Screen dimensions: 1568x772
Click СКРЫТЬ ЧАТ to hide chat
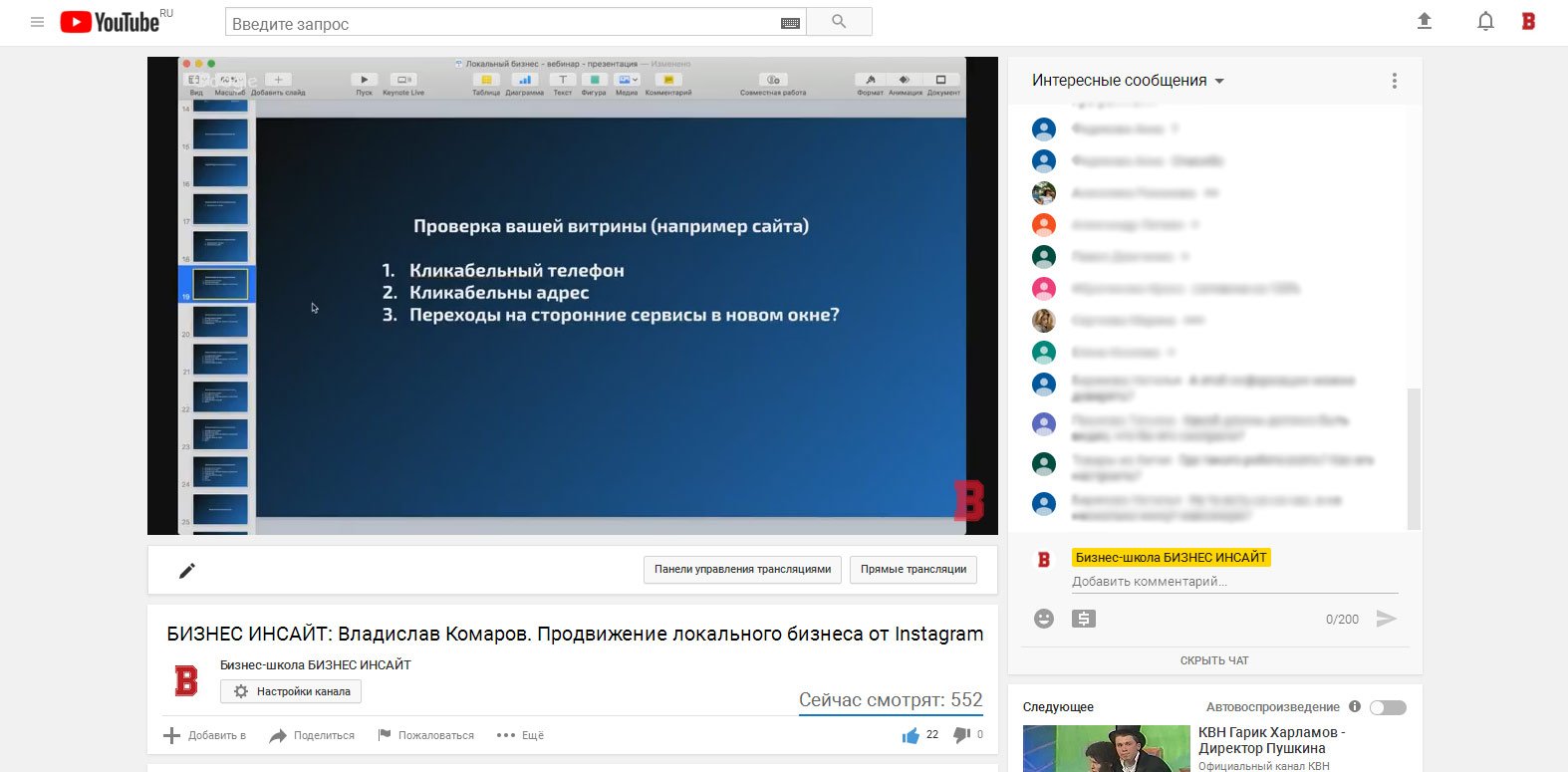point(1214,660)
